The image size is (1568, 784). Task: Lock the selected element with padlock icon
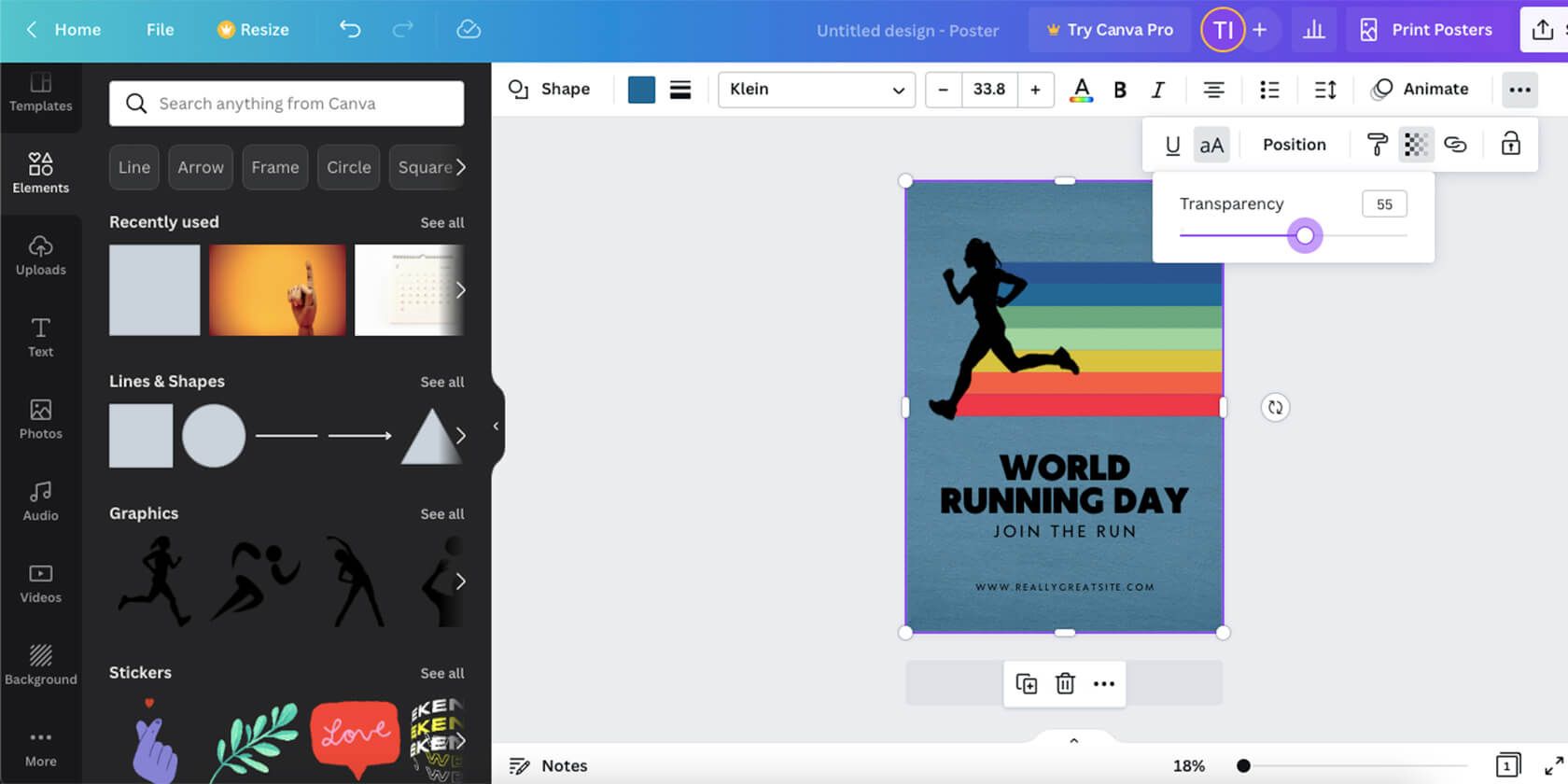point(1510,144)
